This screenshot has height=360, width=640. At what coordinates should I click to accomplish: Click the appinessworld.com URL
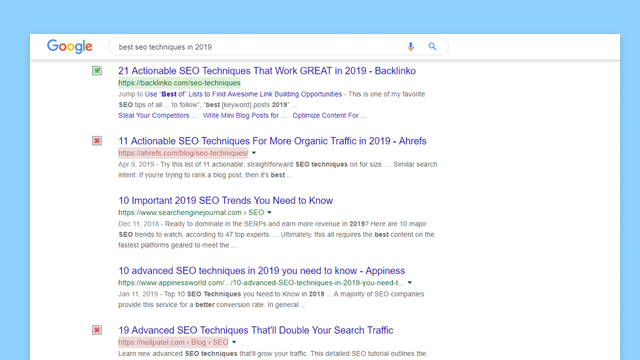tap(261, 282)
